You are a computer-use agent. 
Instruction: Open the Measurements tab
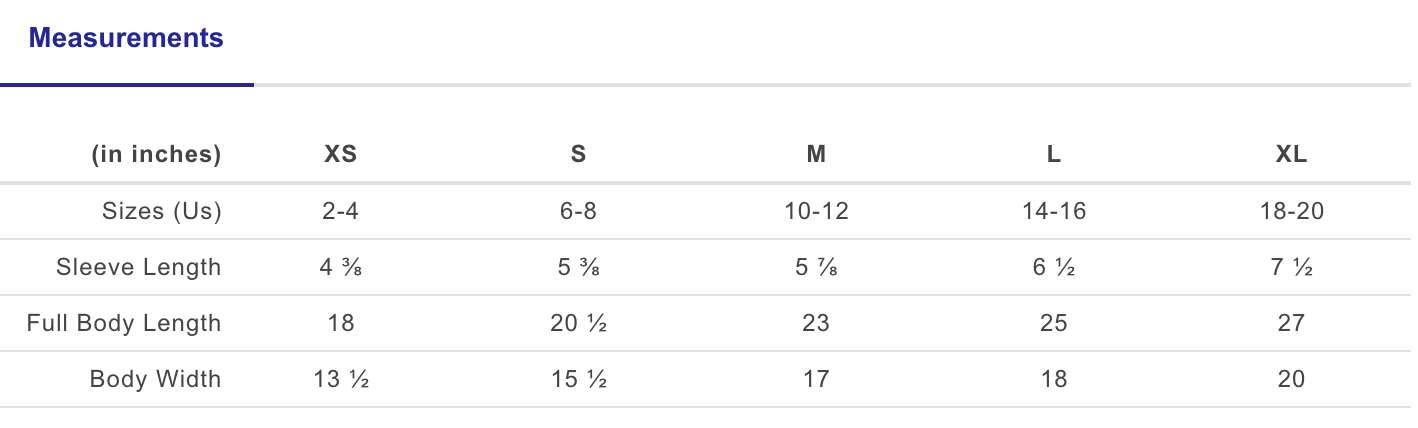pyautogui.click(x=126, y=39)
